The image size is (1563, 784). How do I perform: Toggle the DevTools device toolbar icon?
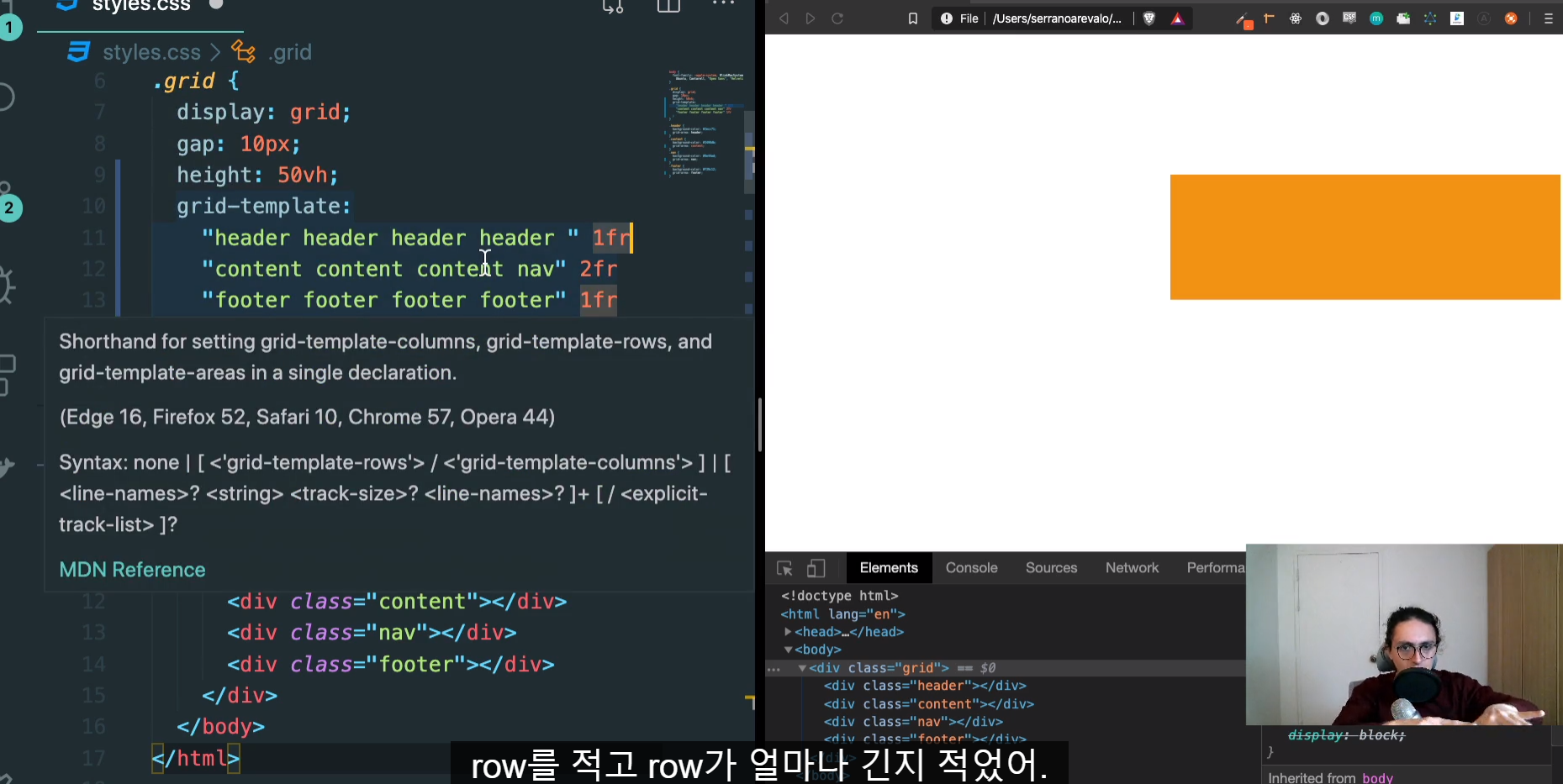[x=816, y=569]
